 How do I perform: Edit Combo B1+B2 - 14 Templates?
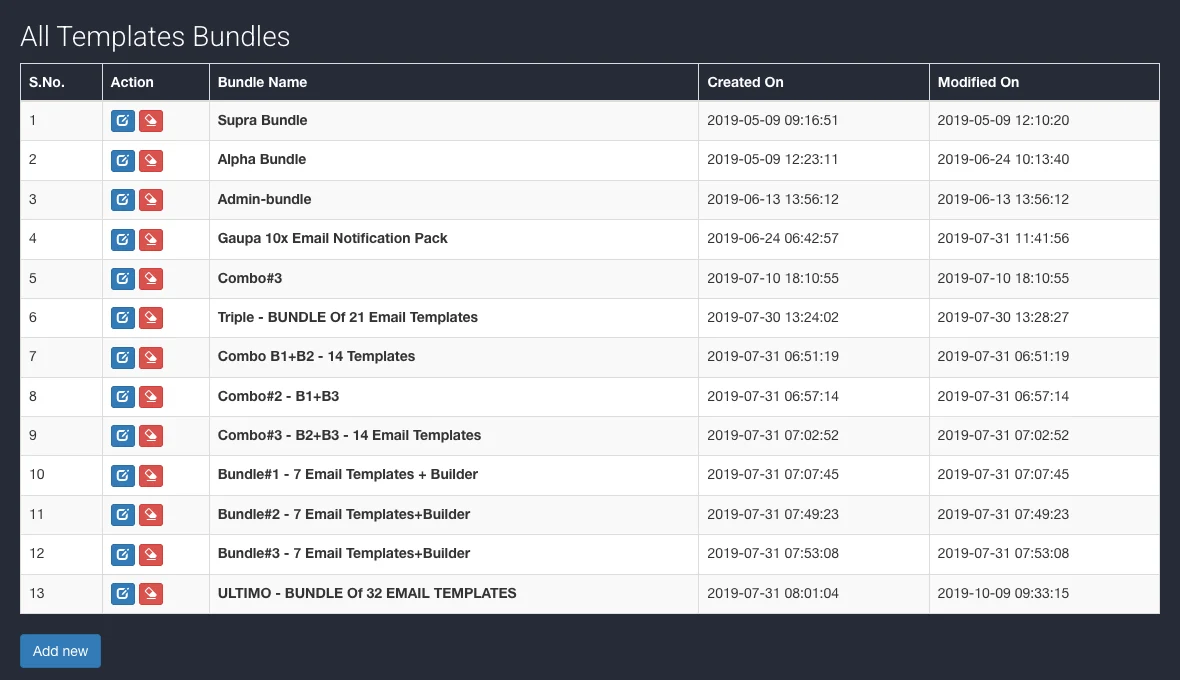(123, 357)
